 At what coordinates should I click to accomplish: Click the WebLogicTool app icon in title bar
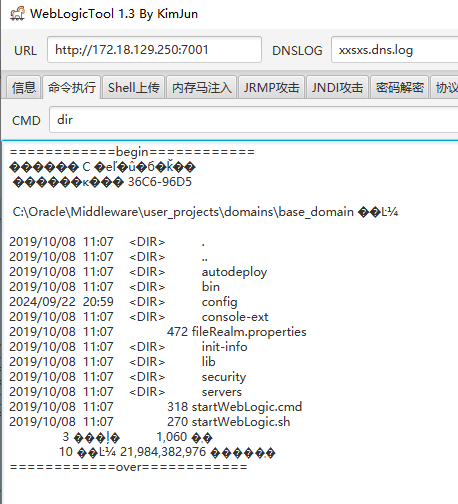17,14
